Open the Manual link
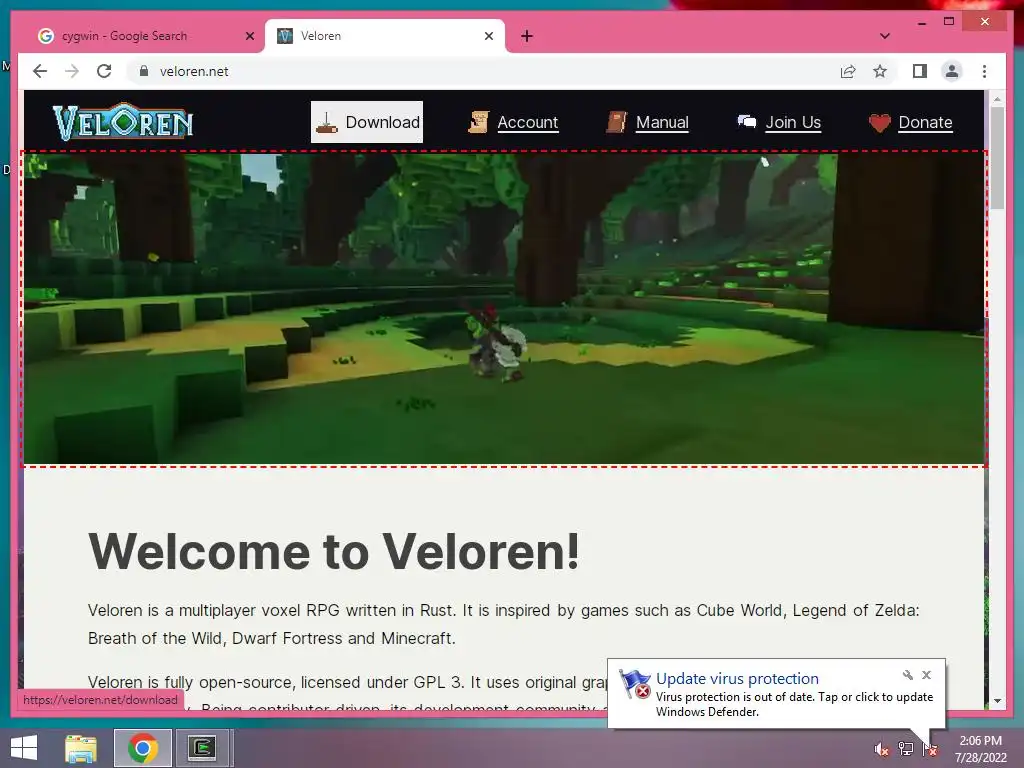The height and width of the screenshot is (768, 1024). pyautogui.click(x=662, y=122)
